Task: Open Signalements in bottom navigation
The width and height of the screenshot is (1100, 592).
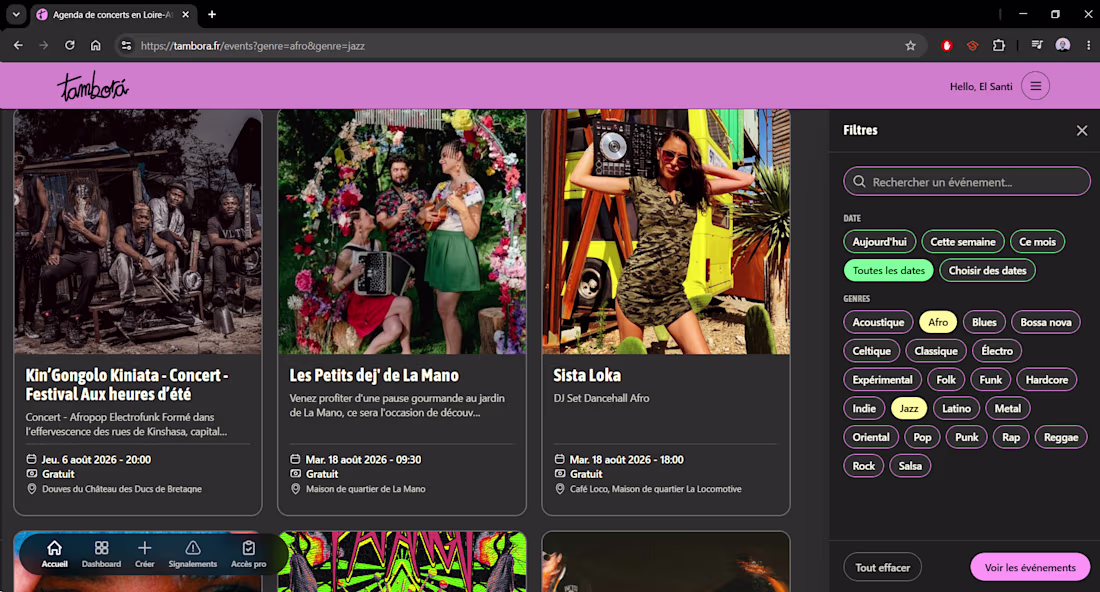Action: pos(193,553)
